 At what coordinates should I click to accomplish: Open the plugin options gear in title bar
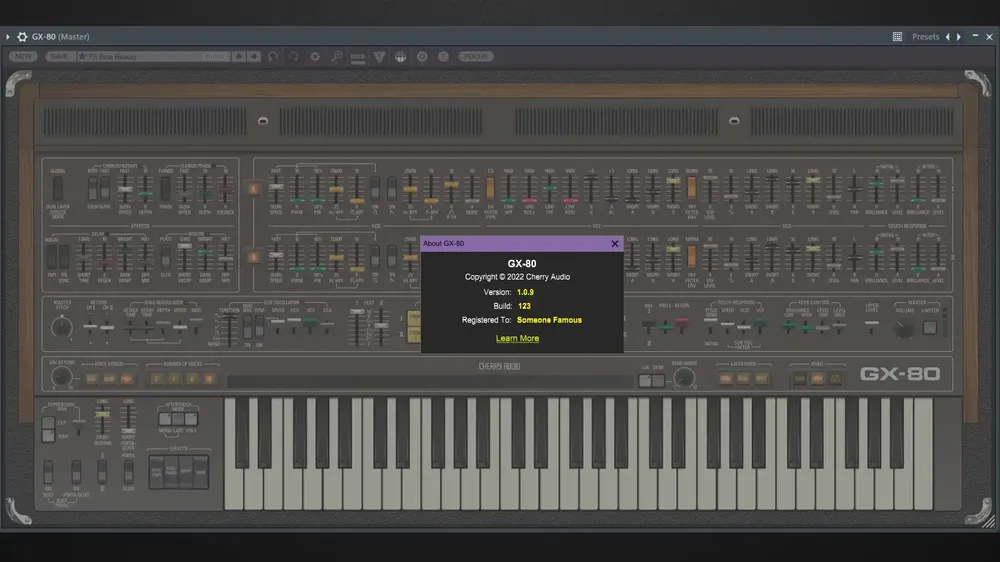(22, 37)
